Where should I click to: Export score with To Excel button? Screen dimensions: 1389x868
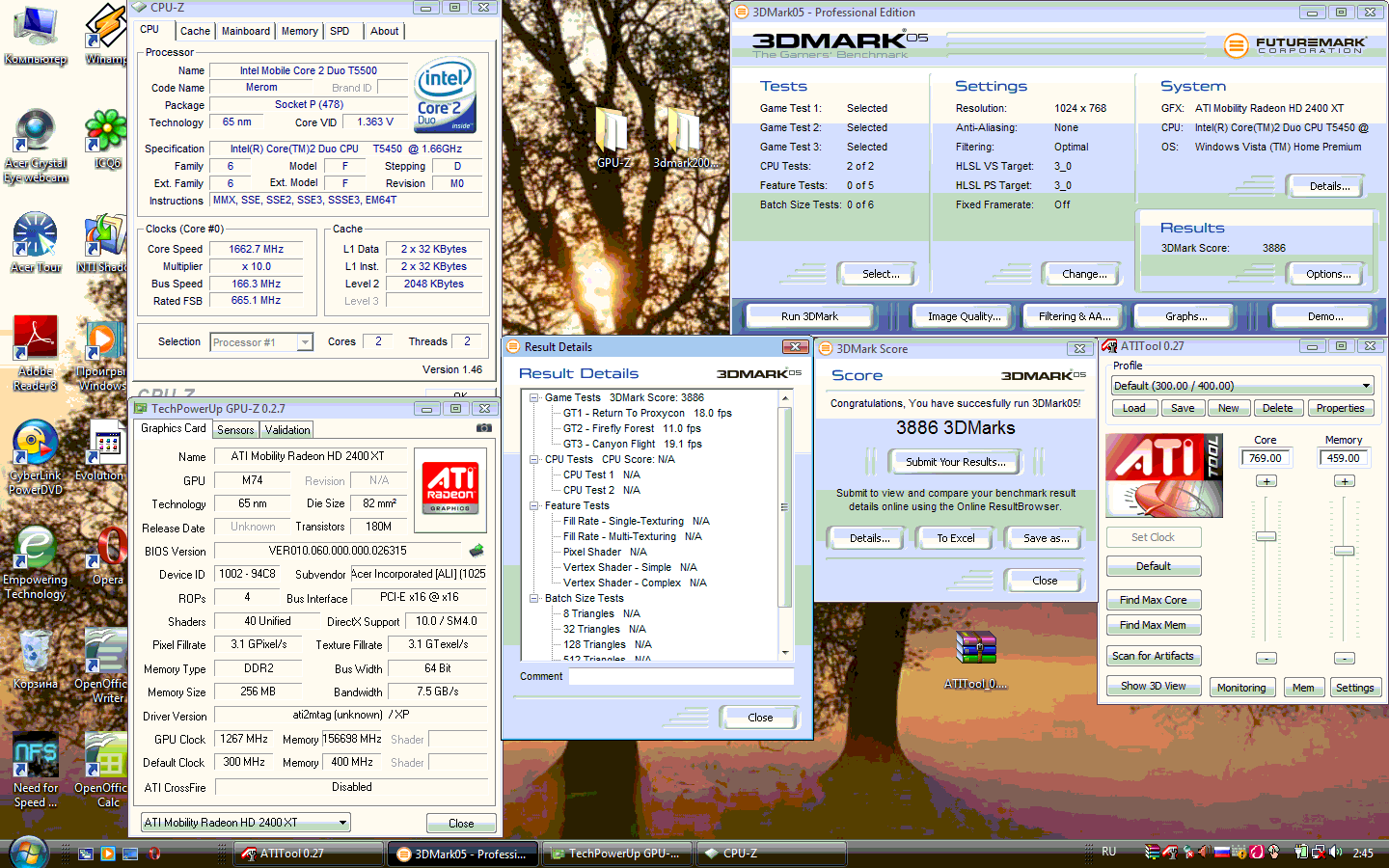(x=956, y=538)
